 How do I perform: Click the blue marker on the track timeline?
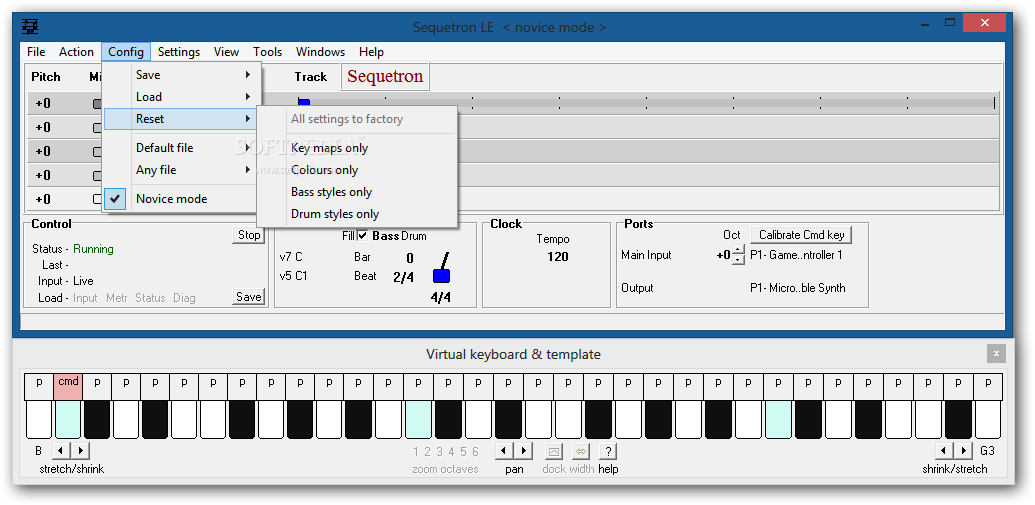click(x=304, y=102)
